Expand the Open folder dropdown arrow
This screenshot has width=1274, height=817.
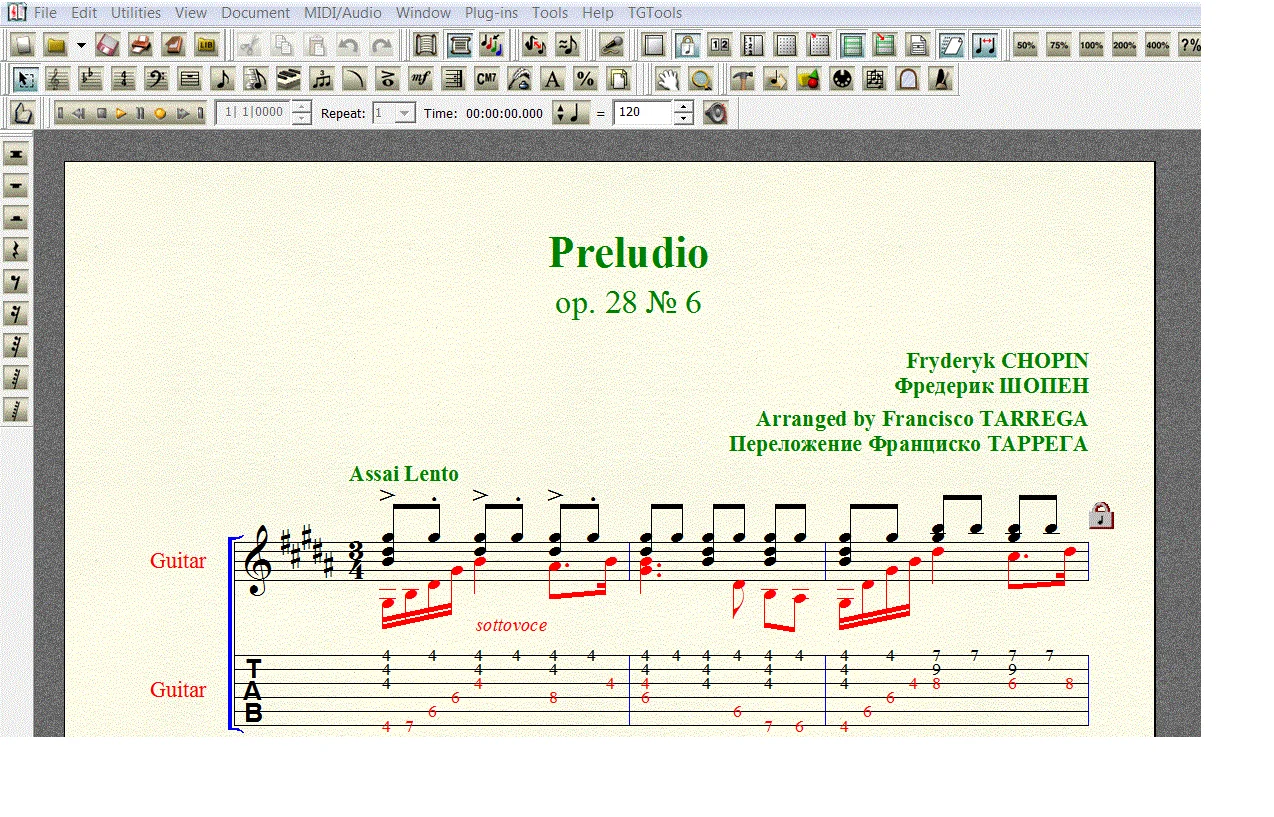81,45
